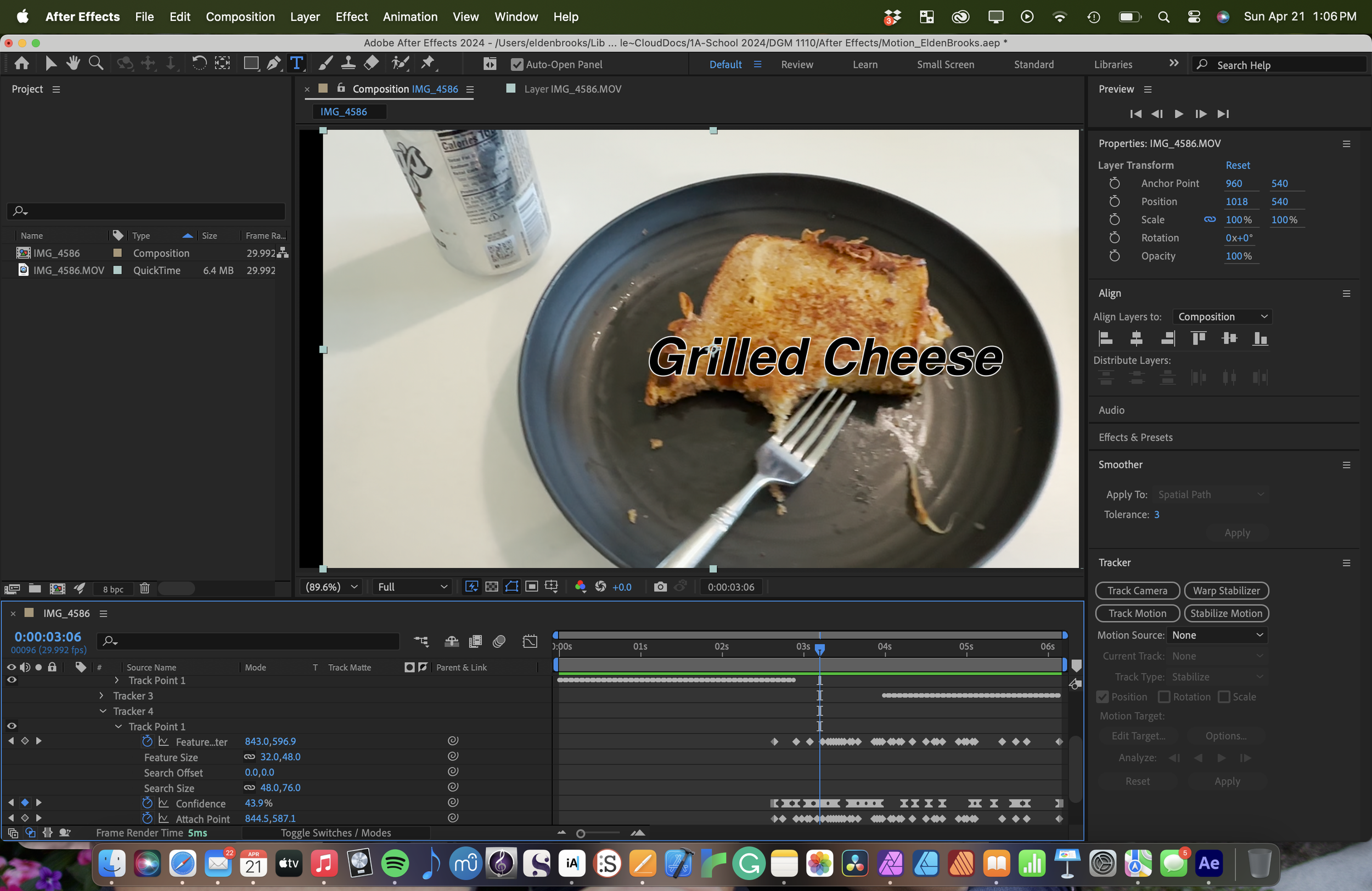The height and width of the screenshot is (891, 1372).
Task: Open the Align Layers to Composition dropdown
Action: tap(1222, 317)
